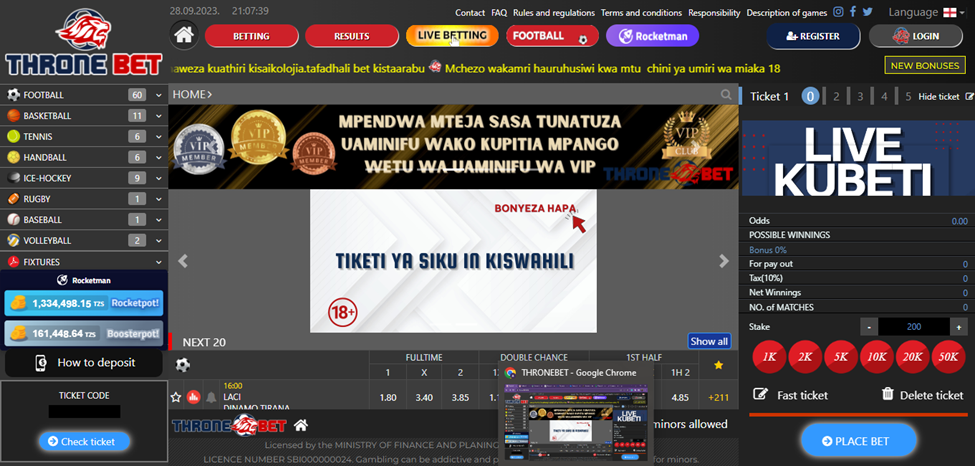Click the Basketball sport icon in sidebar
This screenshot has height=466, width=975.
pos(13,116)
